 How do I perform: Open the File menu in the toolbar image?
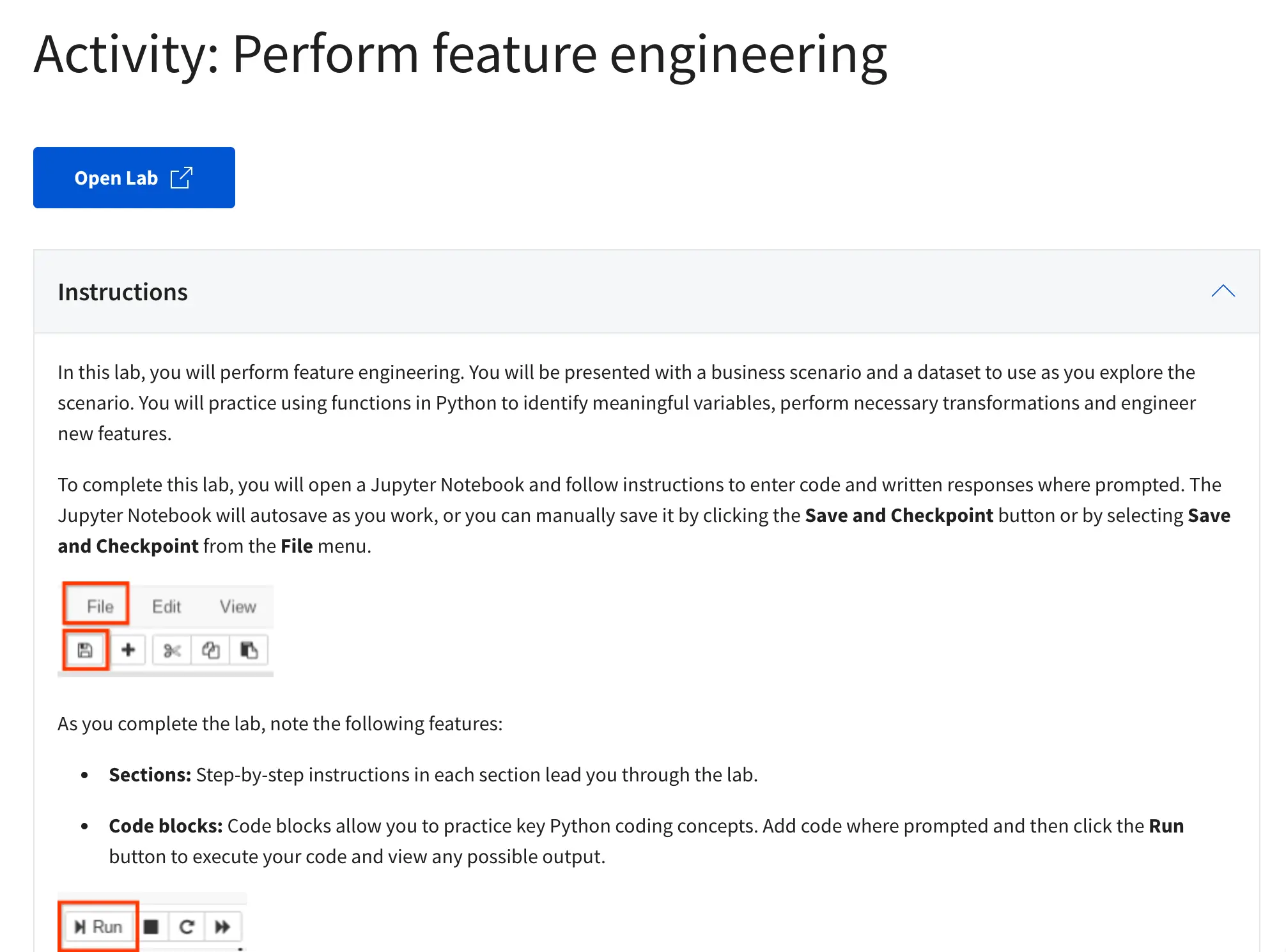point(100,606)
